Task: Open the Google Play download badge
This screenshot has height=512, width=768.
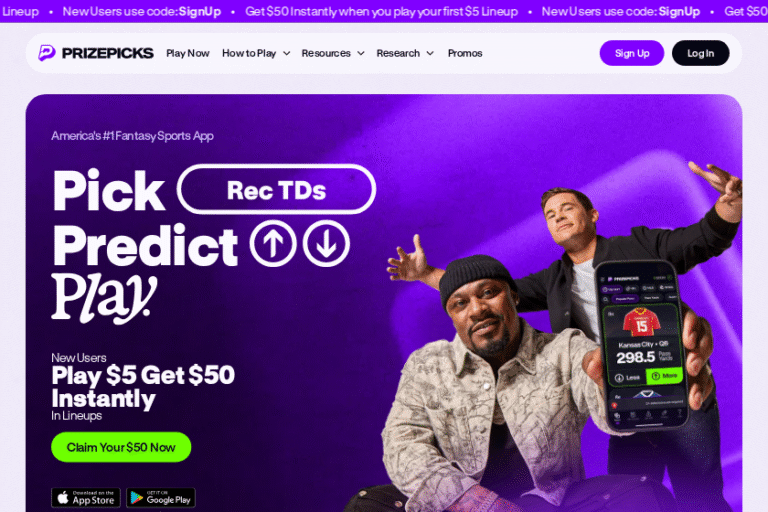Action: [161, 498]
